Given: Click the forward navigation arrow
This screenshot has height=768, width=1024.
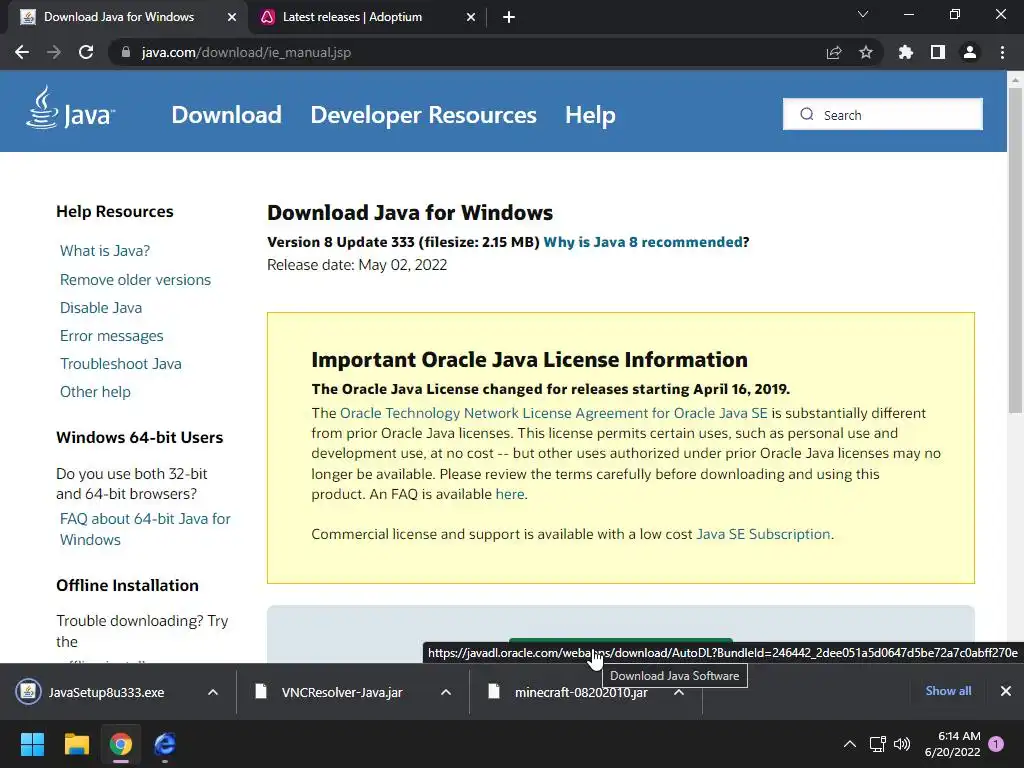Looking at the screenshot, I should 54,52.
